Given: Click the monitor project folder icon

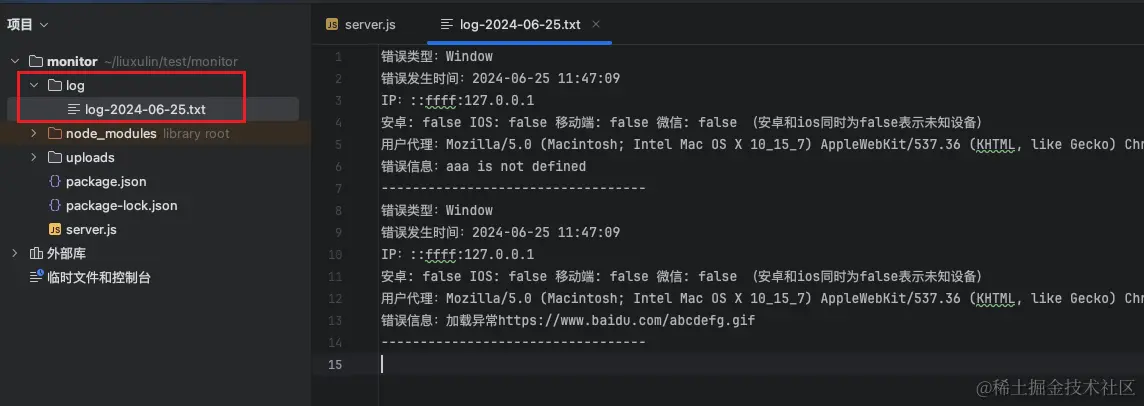Looking at the screenshot, I should pos(36,62).
